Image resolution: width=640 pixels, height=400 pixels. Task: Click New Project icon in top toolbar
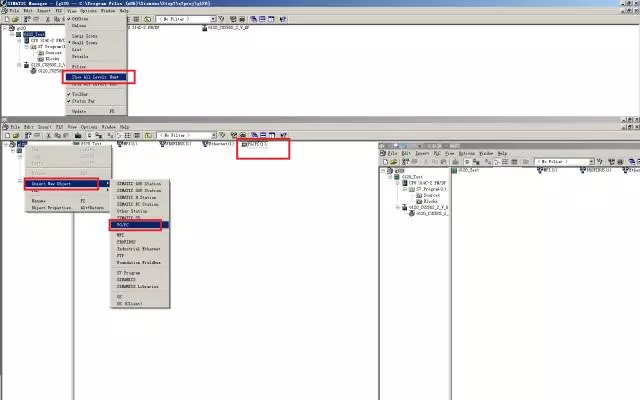tap(5, 20)
